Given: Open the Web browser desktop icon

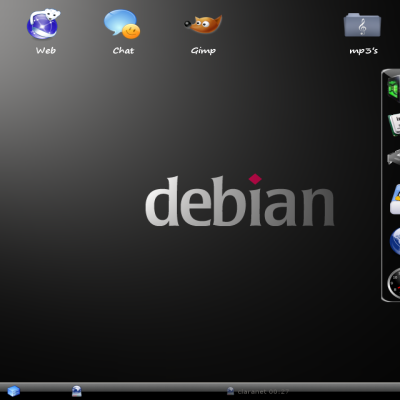Looking at the screenshot, I should pyautogui.click(x=44, y=24).
